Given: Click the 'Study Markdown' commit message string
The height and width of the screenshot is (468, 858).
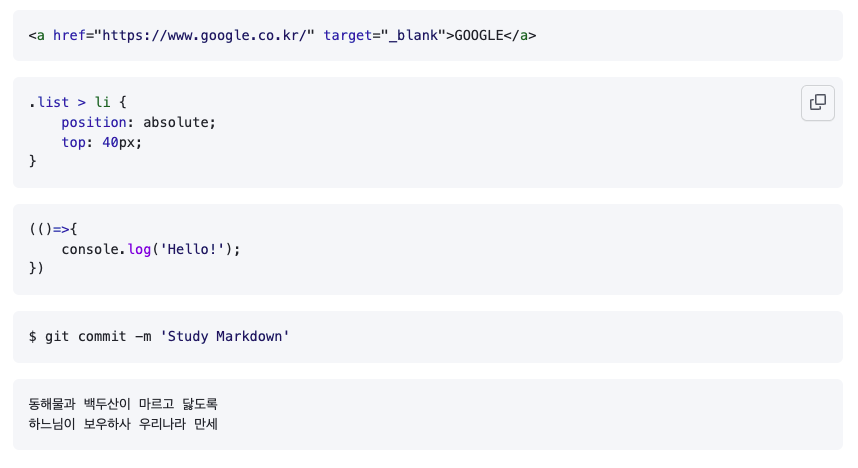Looking at the screenshot, I should pos(224,336).
